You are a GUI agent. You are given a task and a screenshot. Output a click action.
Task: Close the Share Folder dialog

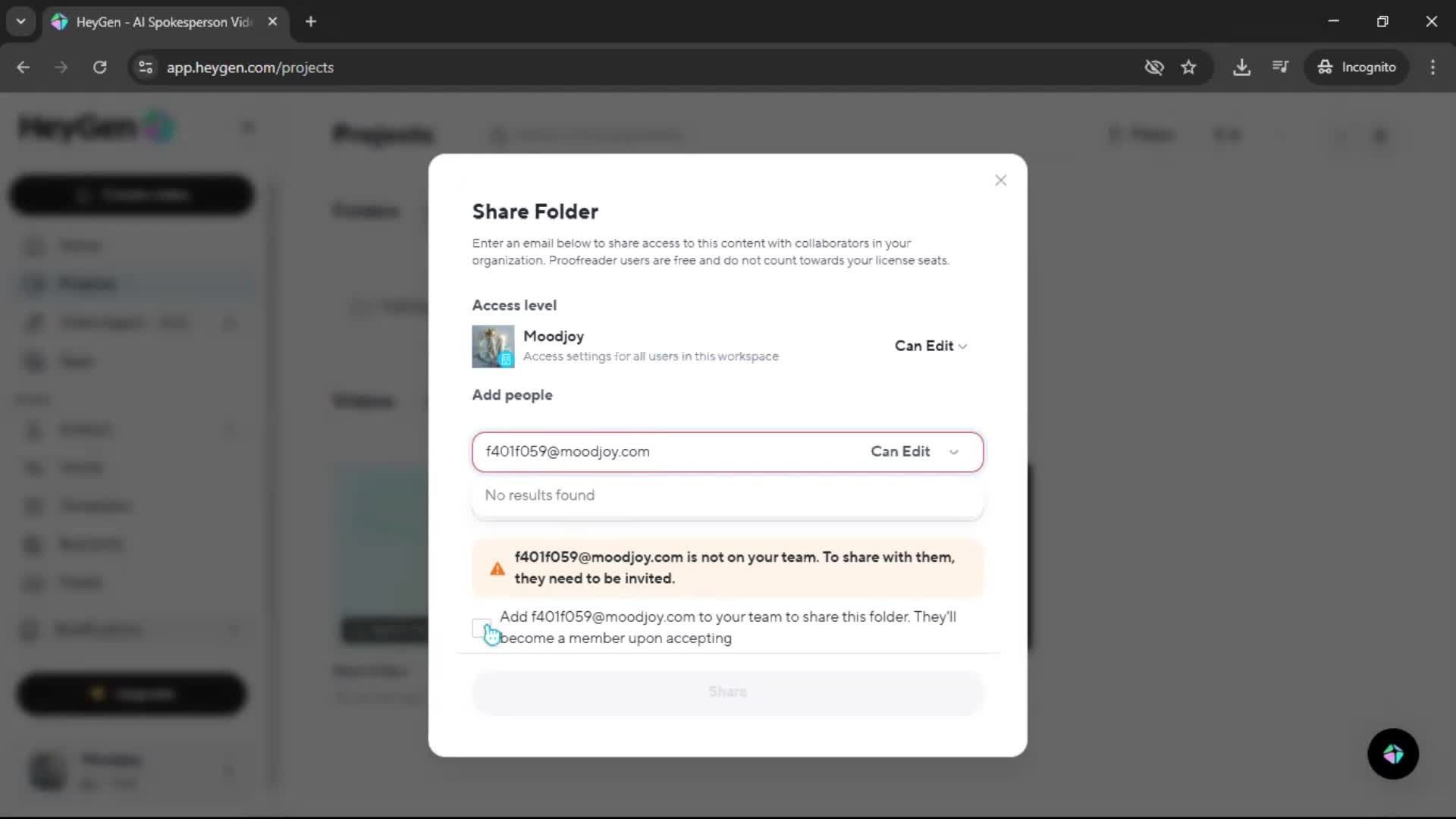pos(1000,180)
